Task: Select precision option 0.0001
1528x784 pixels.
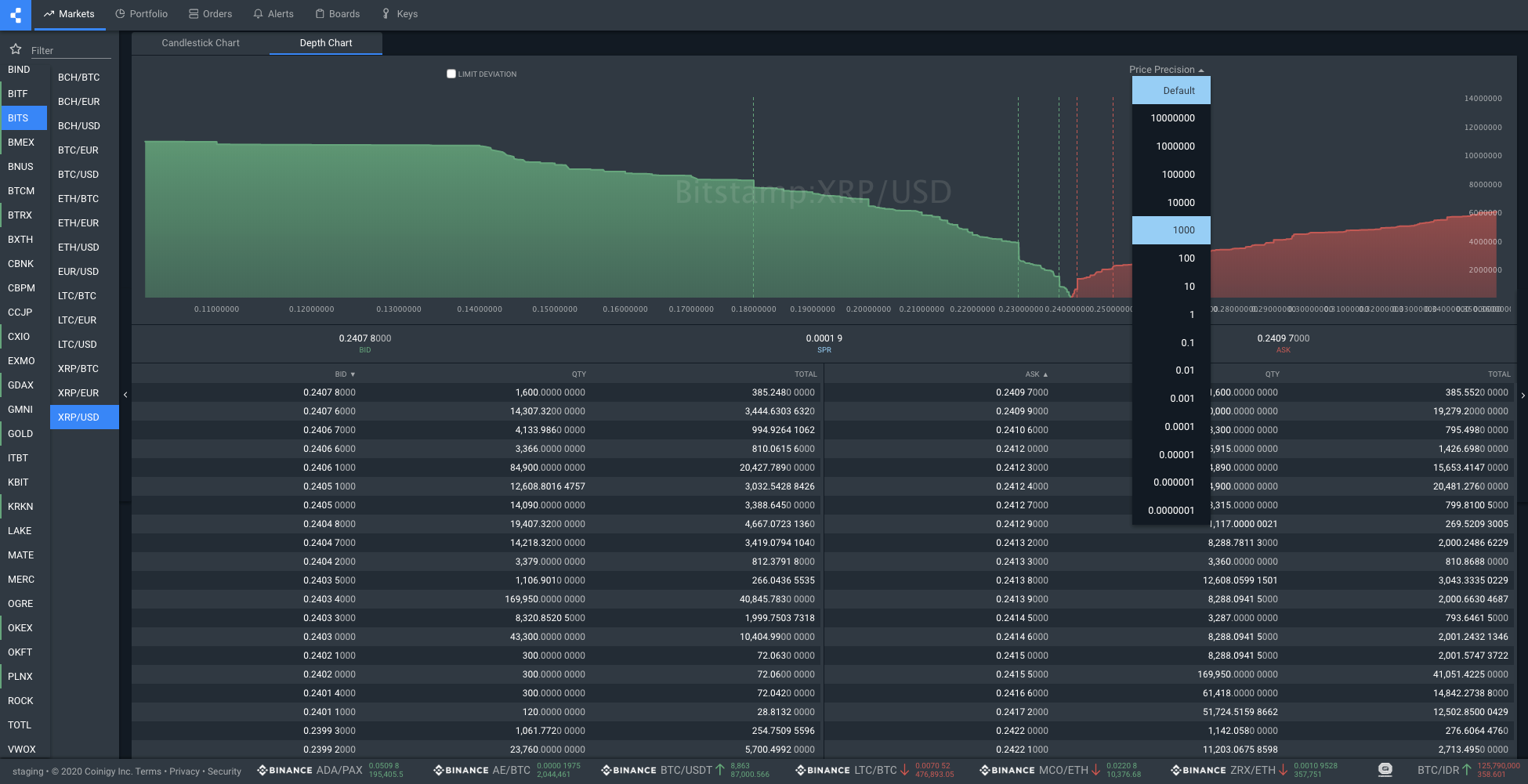Action: coord(1171,427)
